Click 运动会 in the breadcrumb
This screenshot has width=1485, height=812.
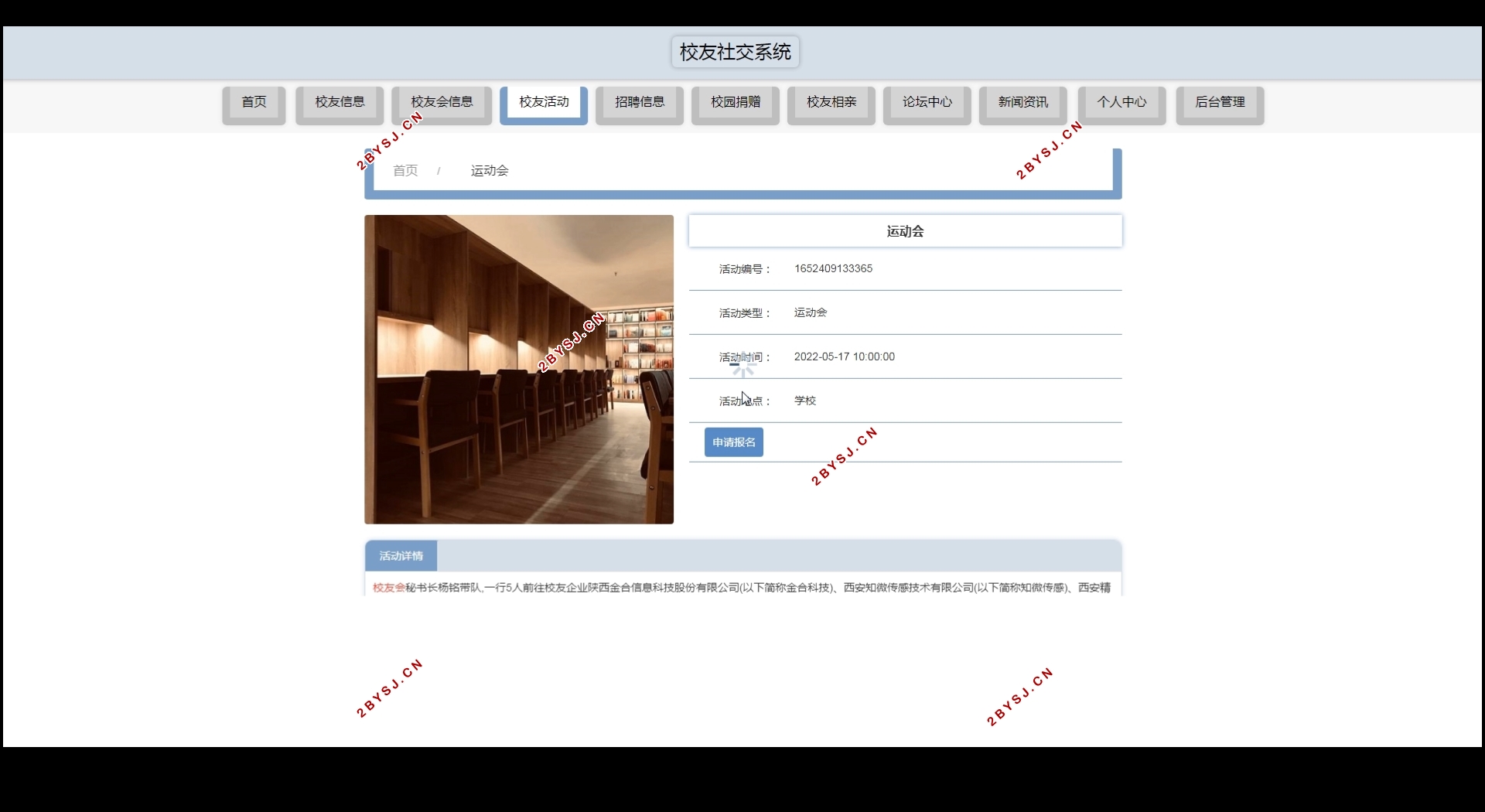tap(488, 171)
